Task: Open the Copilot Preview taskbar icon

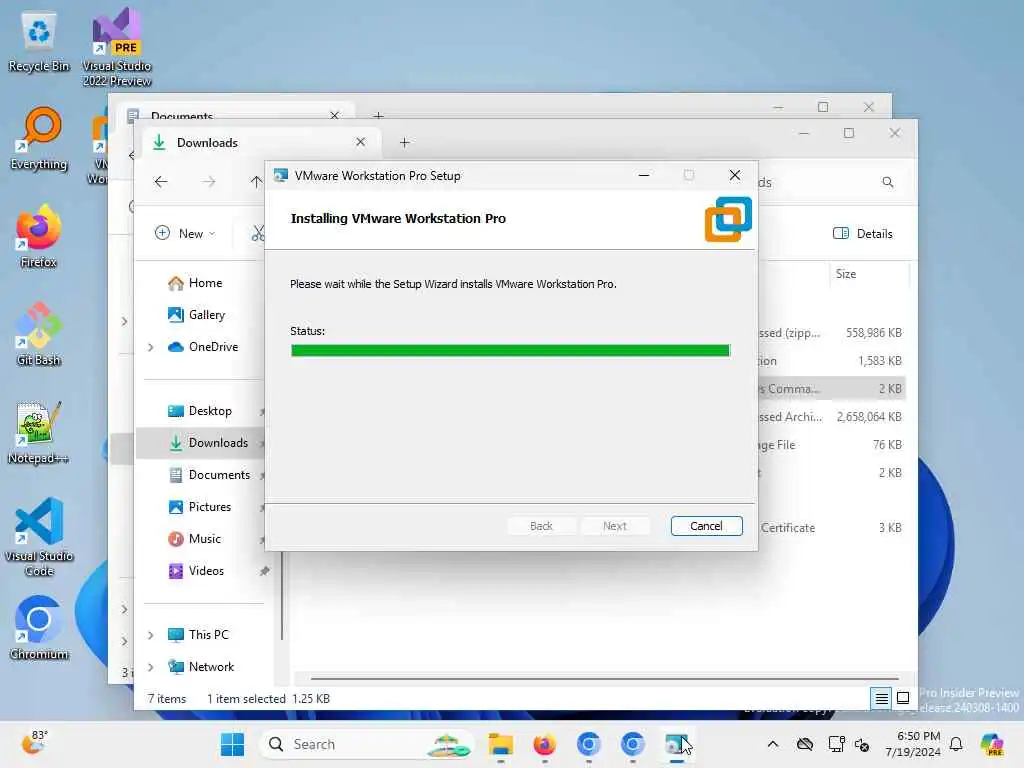Action: [992, 744]
